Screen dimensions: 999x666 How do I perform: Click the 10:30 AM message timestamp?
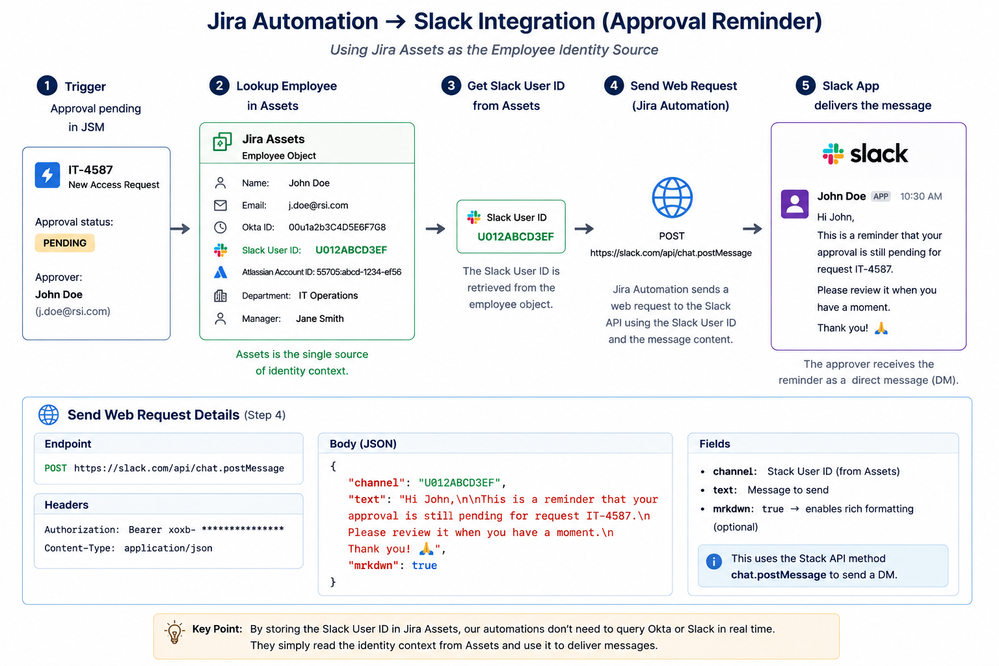(x=921, y=196)
